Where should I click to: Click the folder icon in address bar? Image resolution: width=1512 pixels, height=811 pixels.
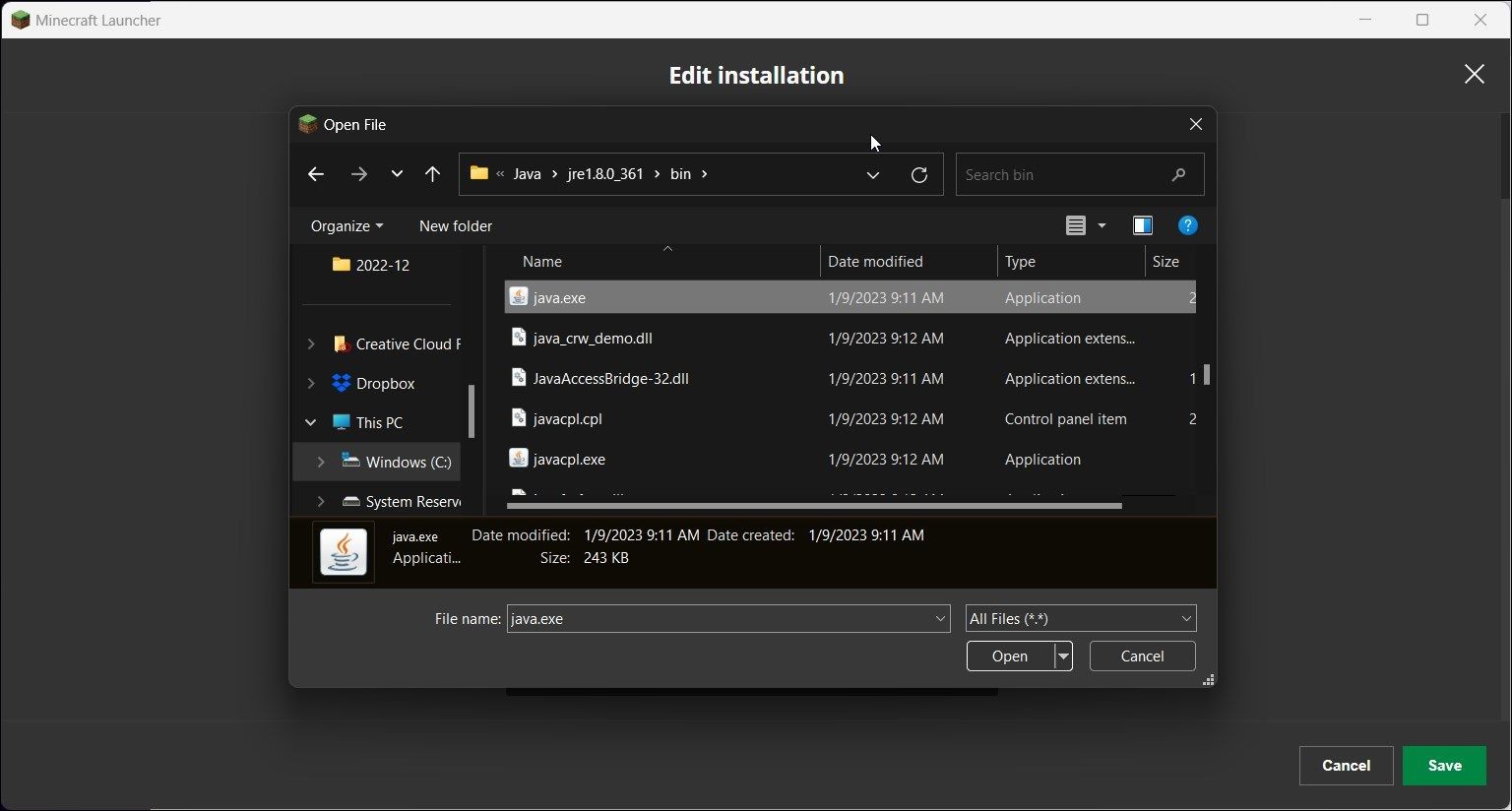pyautogui.click(x=479, y=173)
